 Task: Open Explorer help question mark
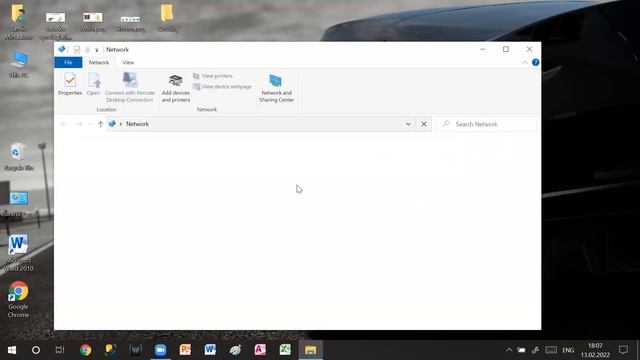point(536,62)
